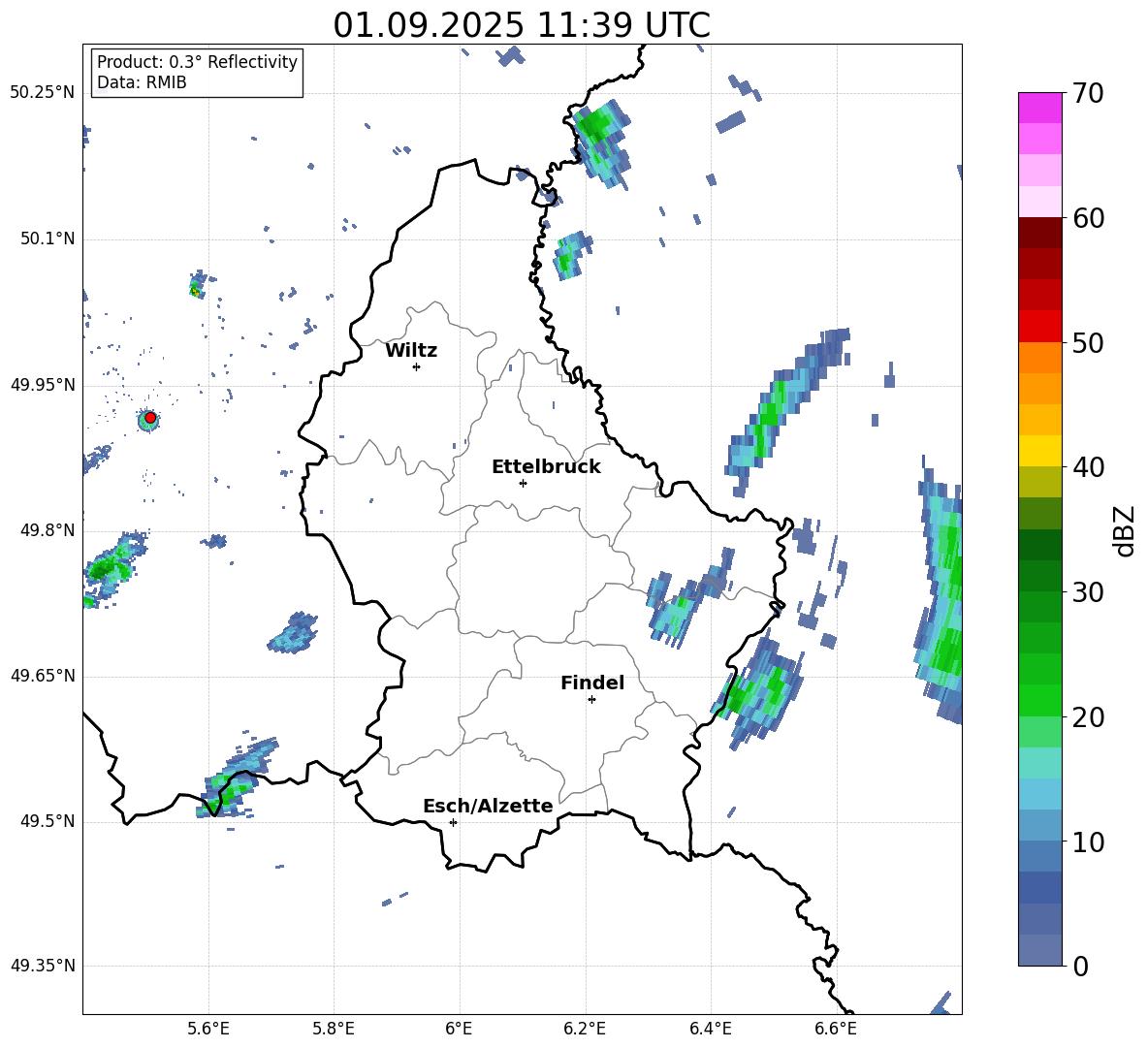1148x1048 pixels.
Task: Click the light cyan colorbar segment below 20
Action: click(x=1040, y=763)
